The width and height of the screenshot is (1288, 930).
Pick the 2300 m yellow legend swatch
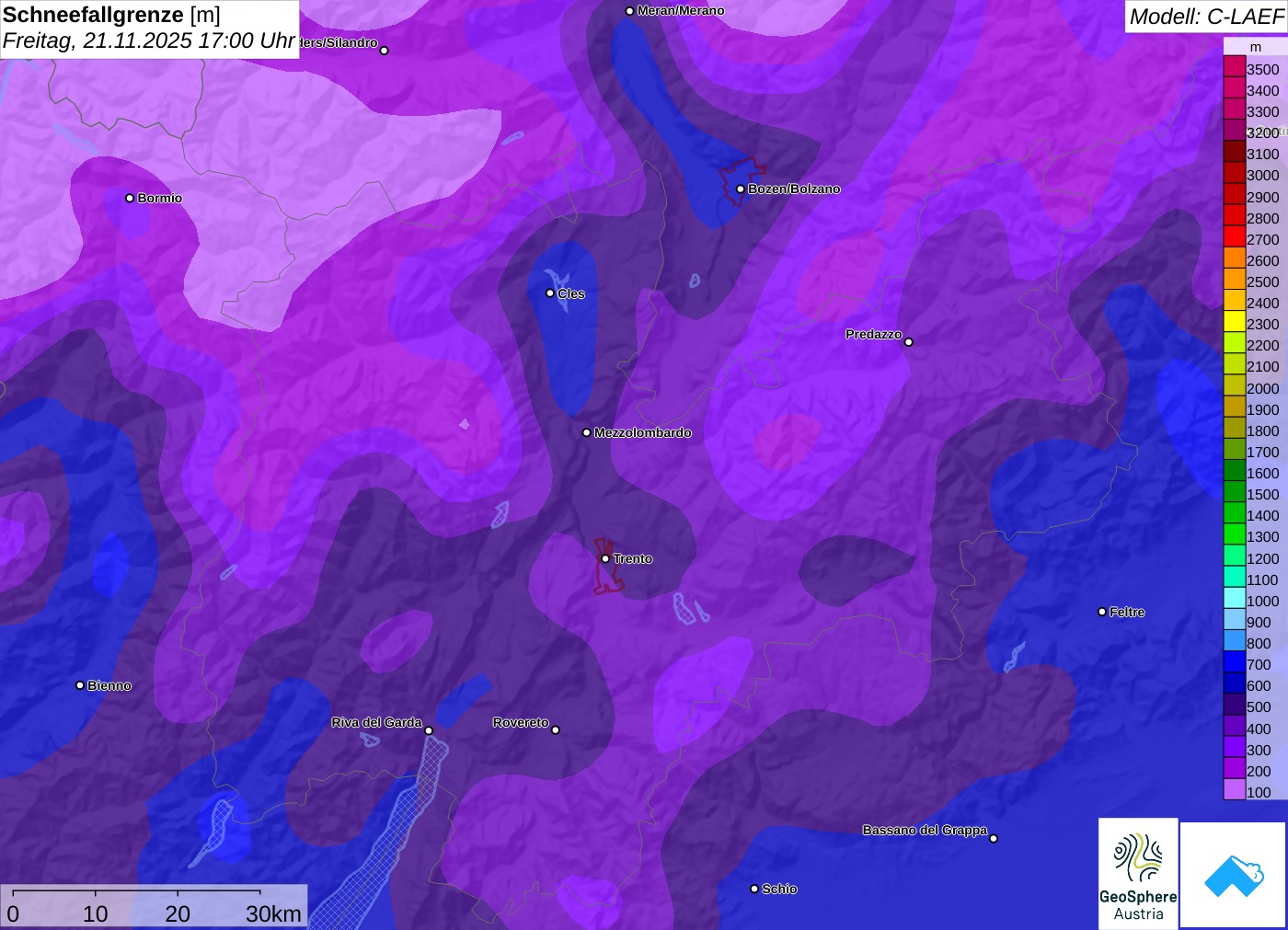1235,323
